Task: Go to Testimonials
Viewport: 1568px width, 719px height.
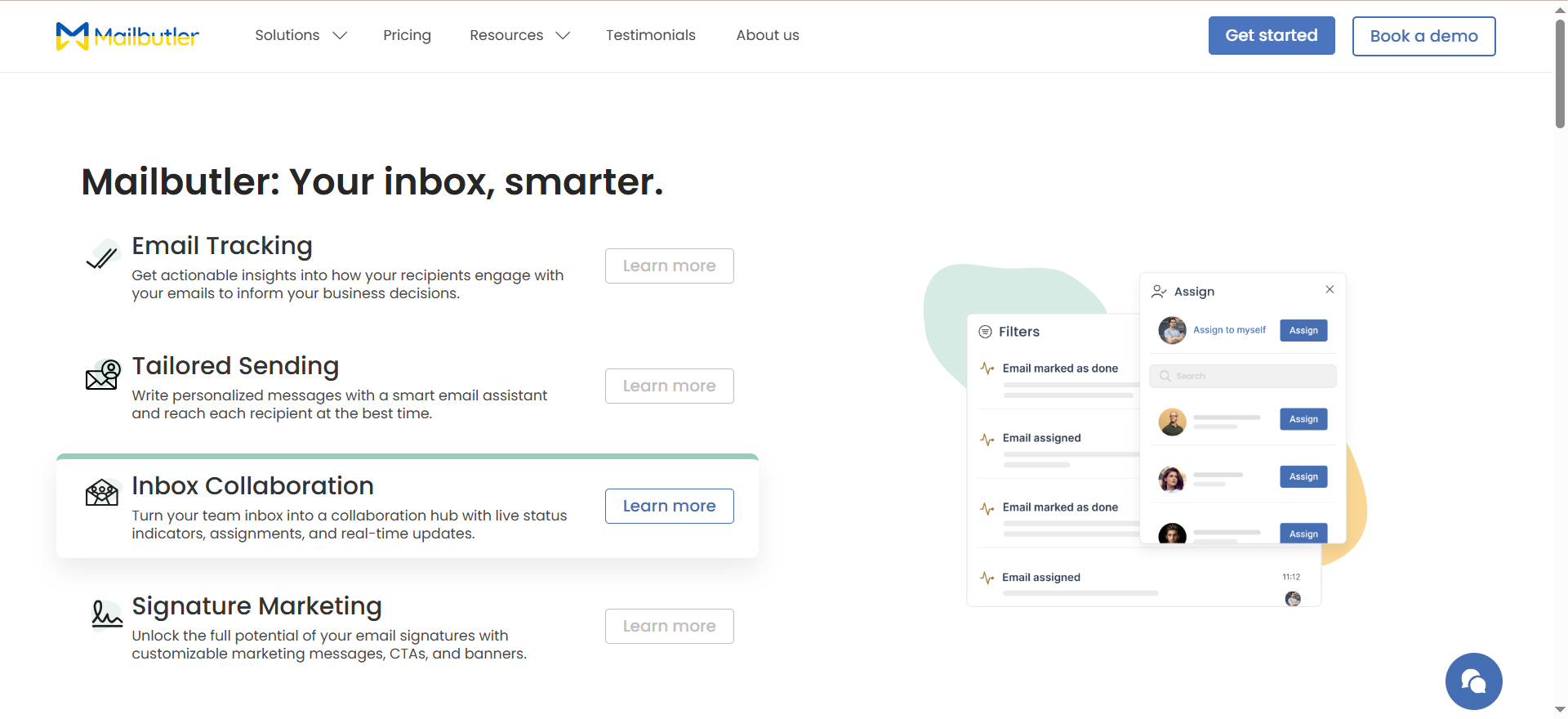Action: click(651, 35)
